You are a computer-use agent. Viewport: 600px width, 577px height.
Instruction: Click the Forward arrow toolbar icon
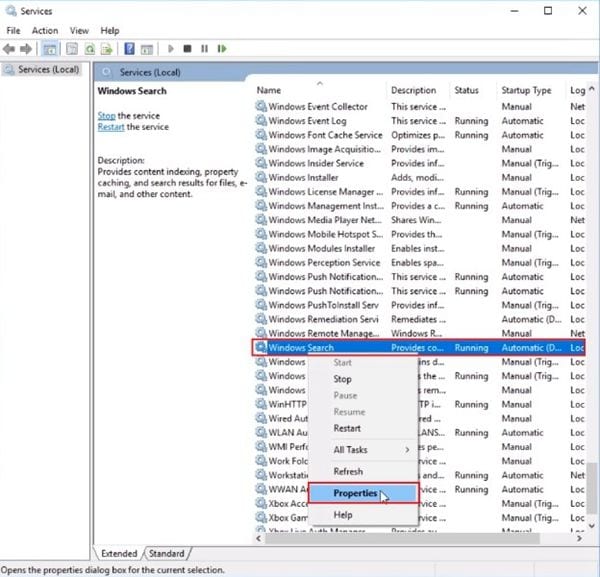(x=26, y=49)
